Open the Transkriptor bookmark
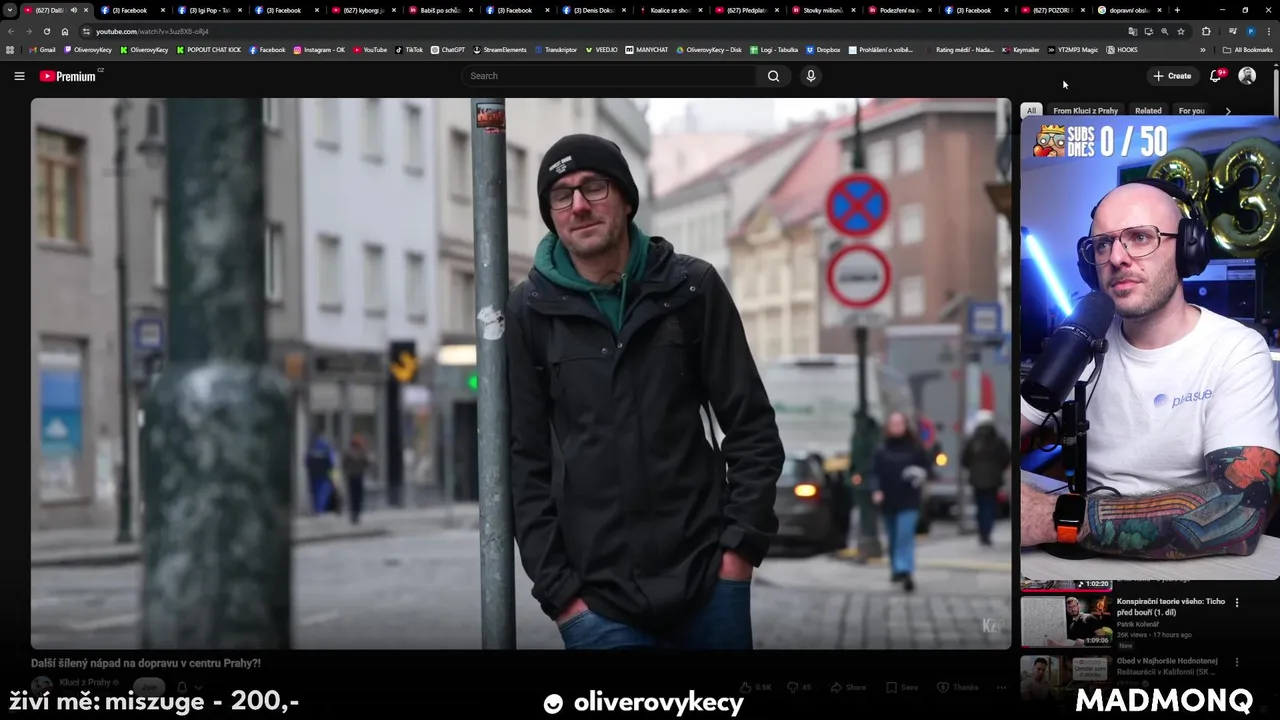The width and height of the screenshot is (1280, 720). click(x=556, y=50)
